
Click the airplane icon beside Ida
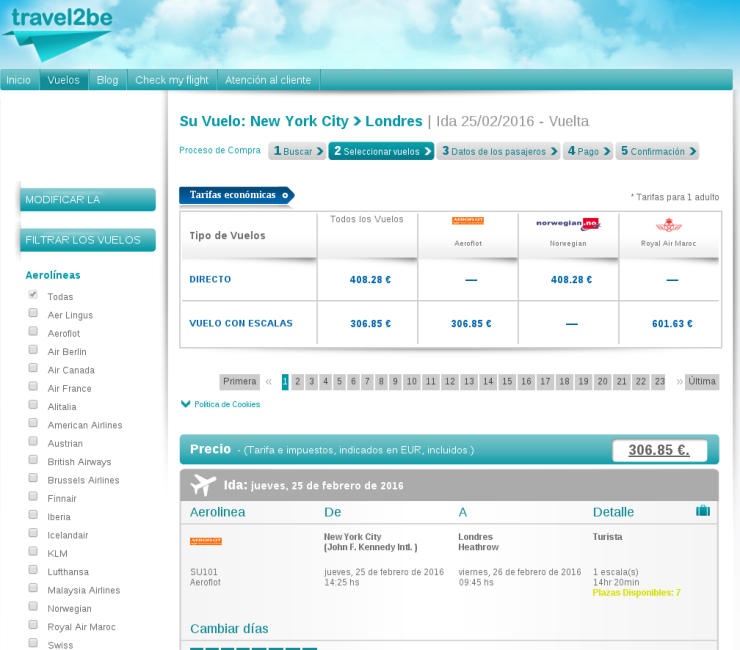pyautogui.click(x=203, y=485)
